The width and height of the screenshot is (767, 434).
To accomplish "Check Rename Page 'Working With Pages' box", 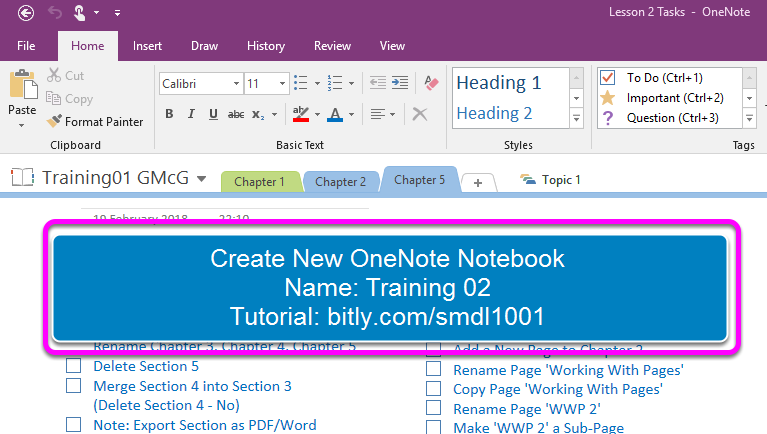I will click(x=433, y=369).
